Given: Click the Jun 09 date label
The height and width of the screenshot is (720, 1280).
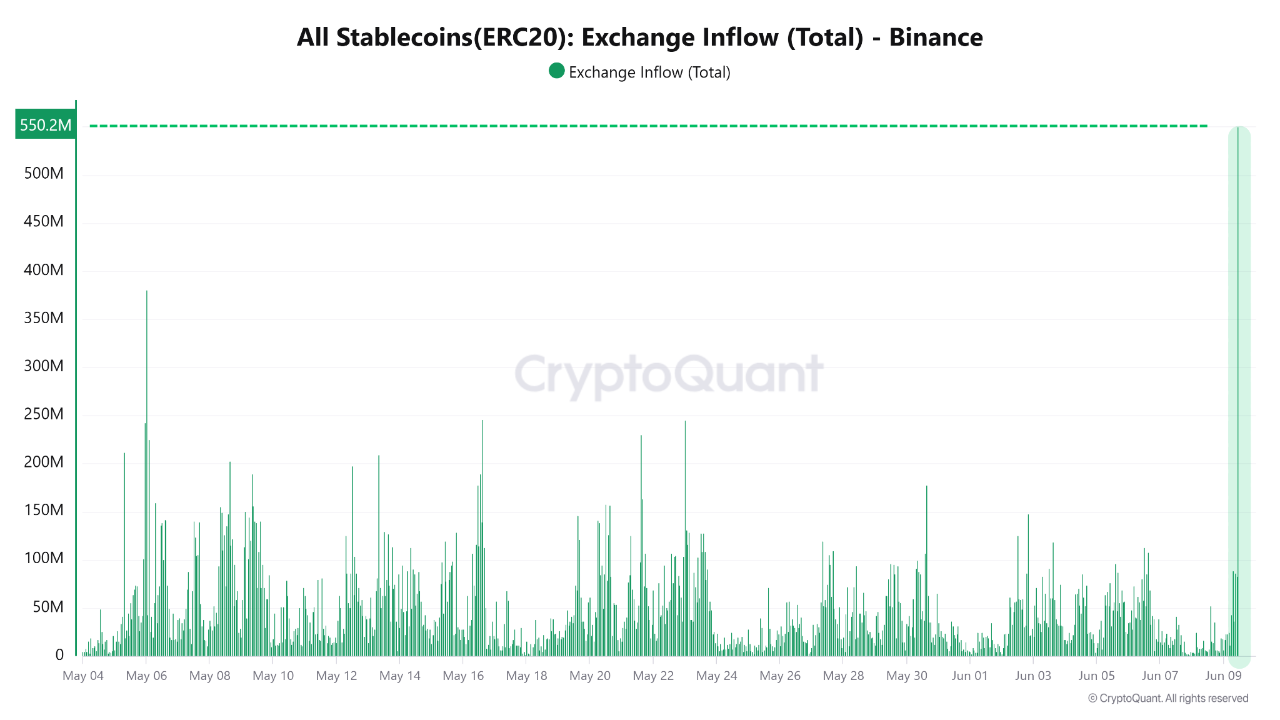Looking at the screenshot, I should 1222,676.
